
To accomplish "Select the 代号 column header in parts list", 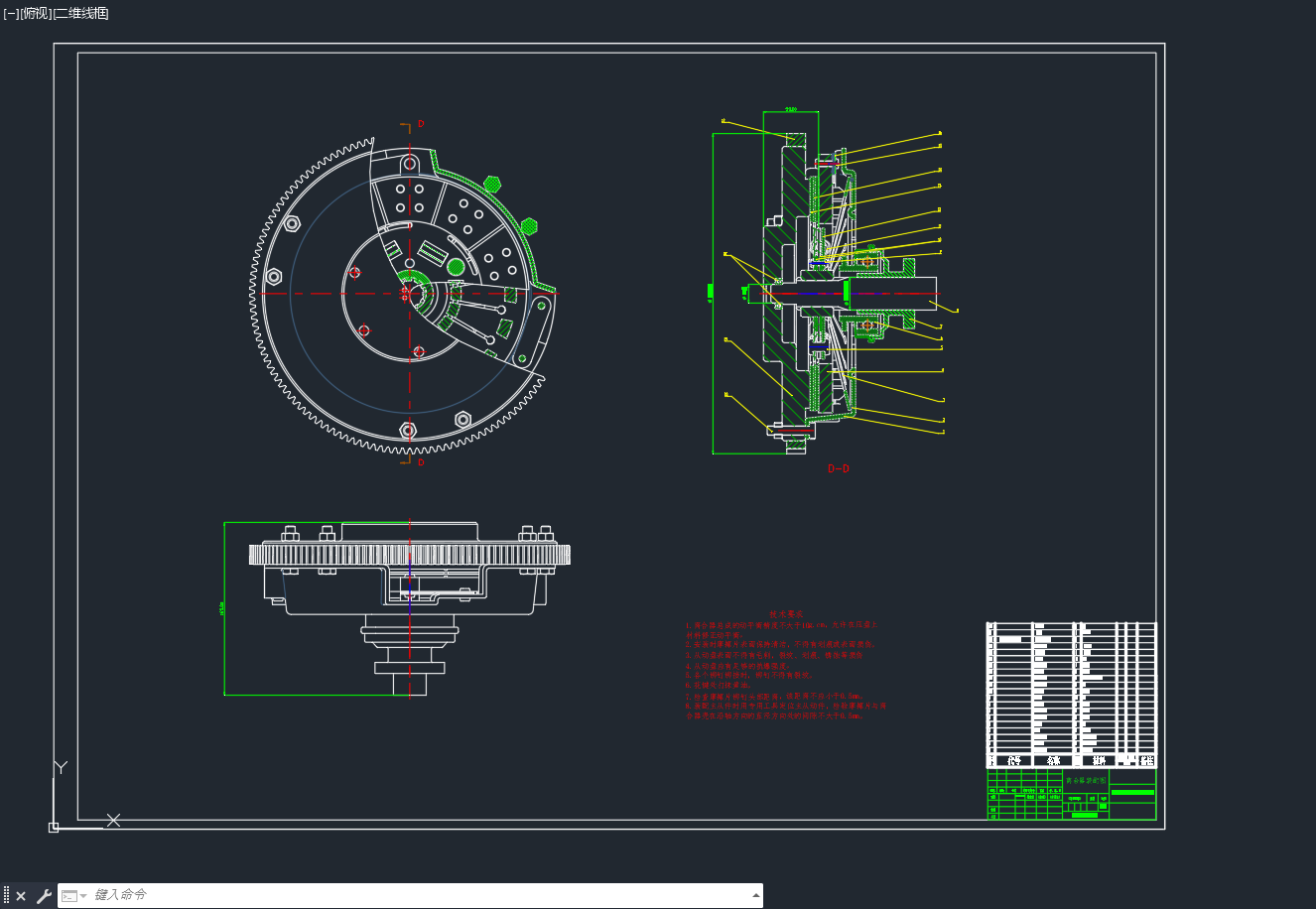I will pos(1013,761).
